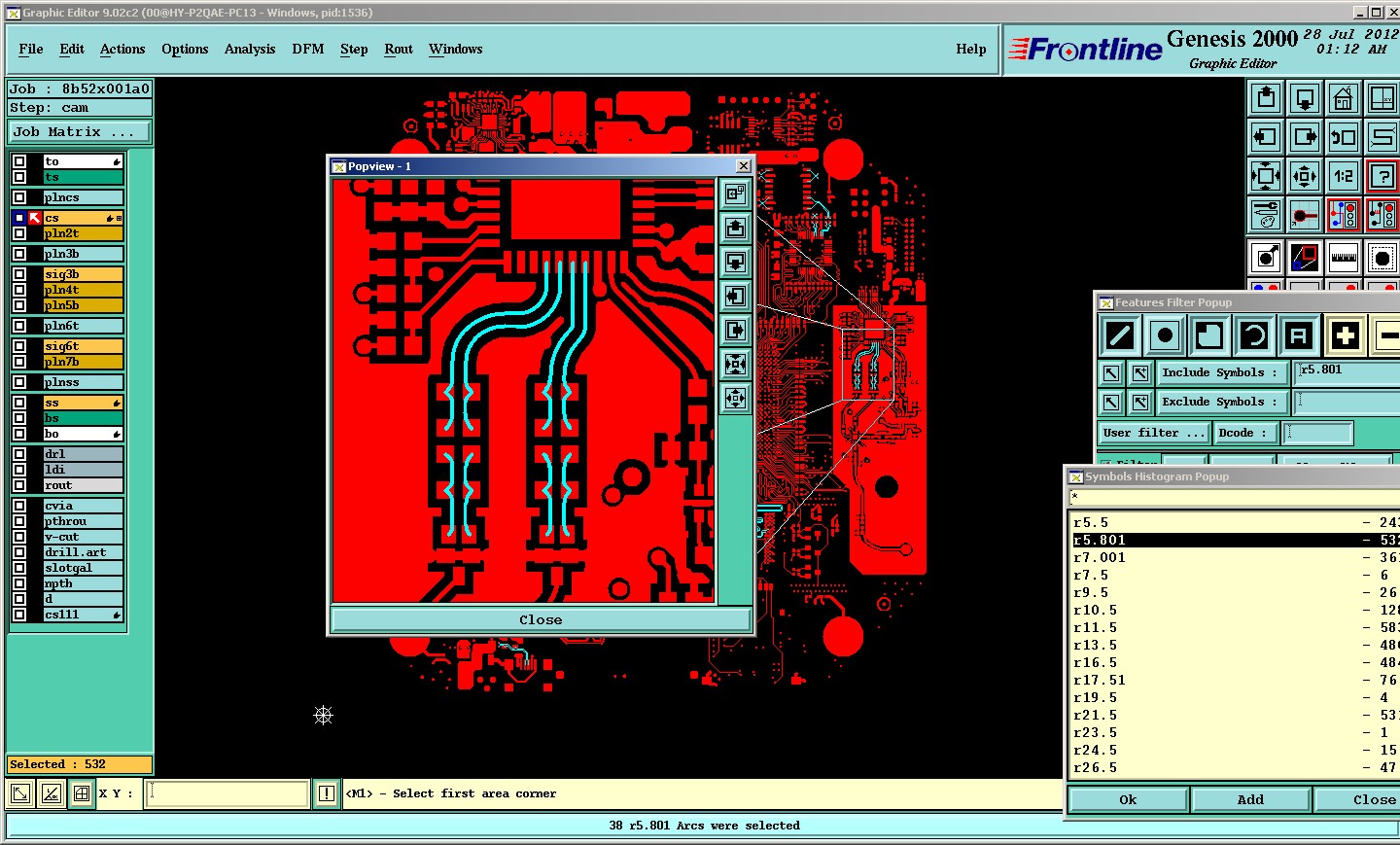
Task: Click the ruler measurement tool icon
Action: click(1344, 258)
